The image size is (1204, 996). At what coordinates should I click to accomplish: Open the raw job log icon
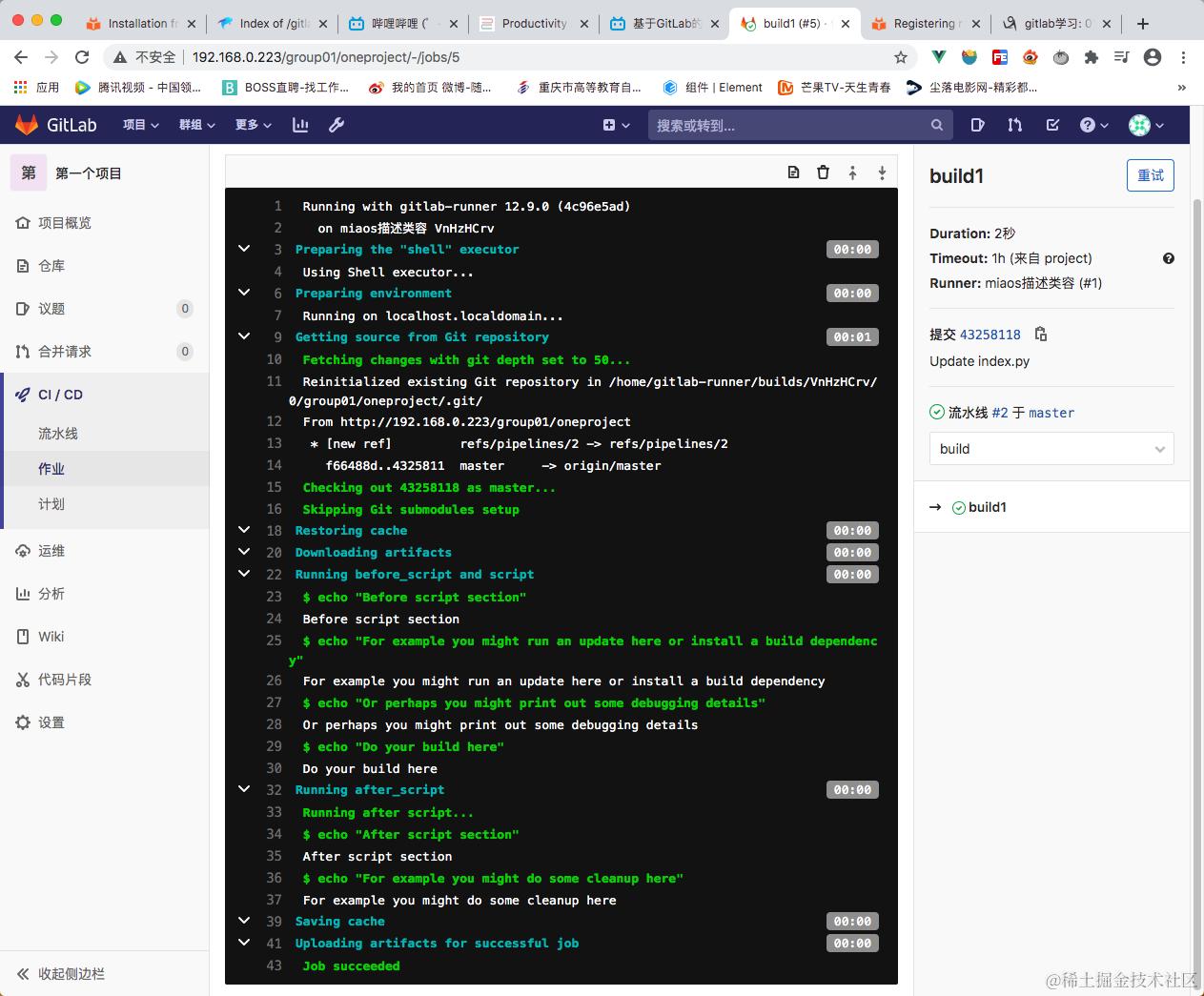(793, 172)
